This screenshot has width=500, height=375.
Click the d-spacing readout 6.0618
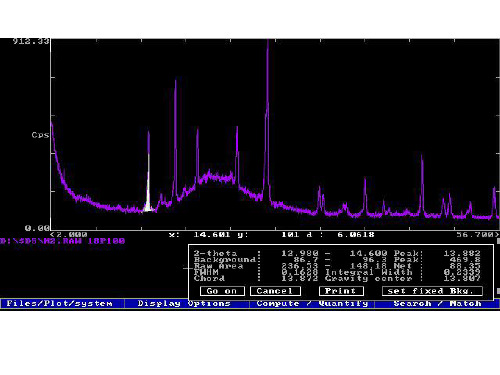(x=356, y=235)
